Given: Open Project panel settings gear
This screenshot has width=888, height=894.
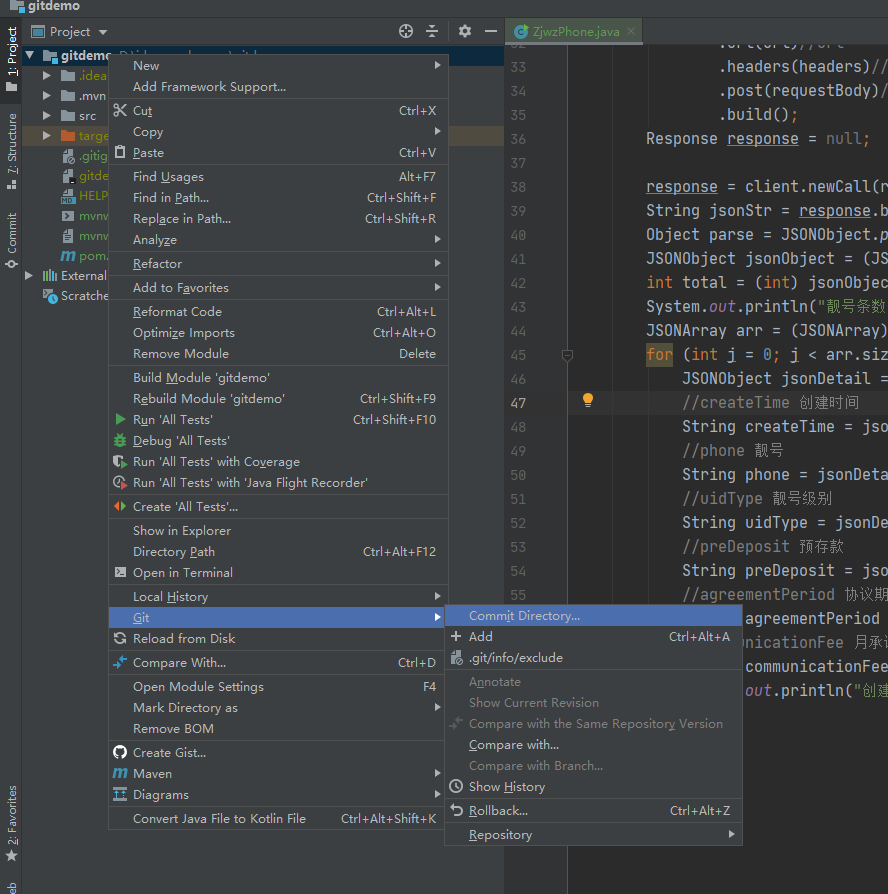Looking at the screenshot, I should pos(465,31).
